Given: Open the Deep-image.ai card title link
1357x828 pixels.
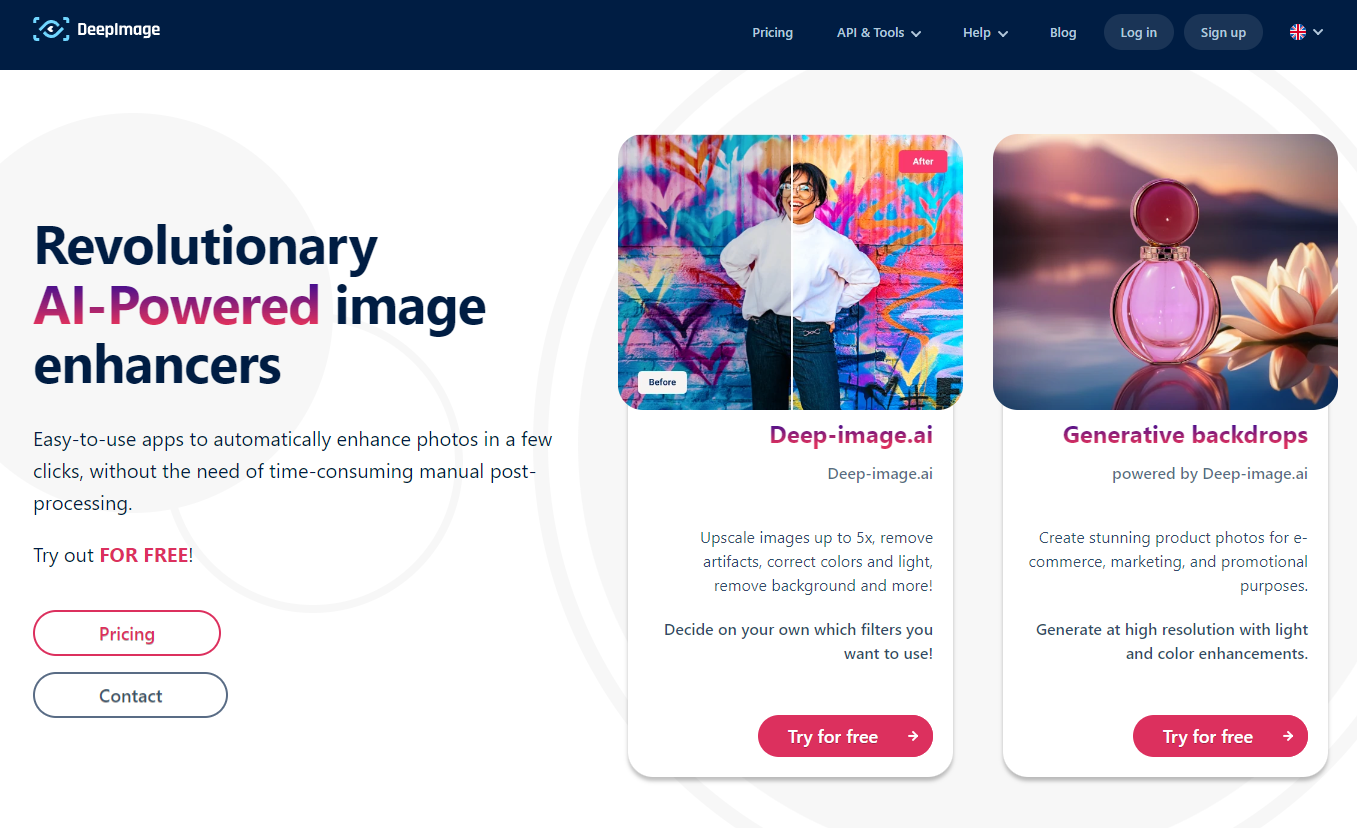Looking at the screenshot, I should (x=851, y=435).
